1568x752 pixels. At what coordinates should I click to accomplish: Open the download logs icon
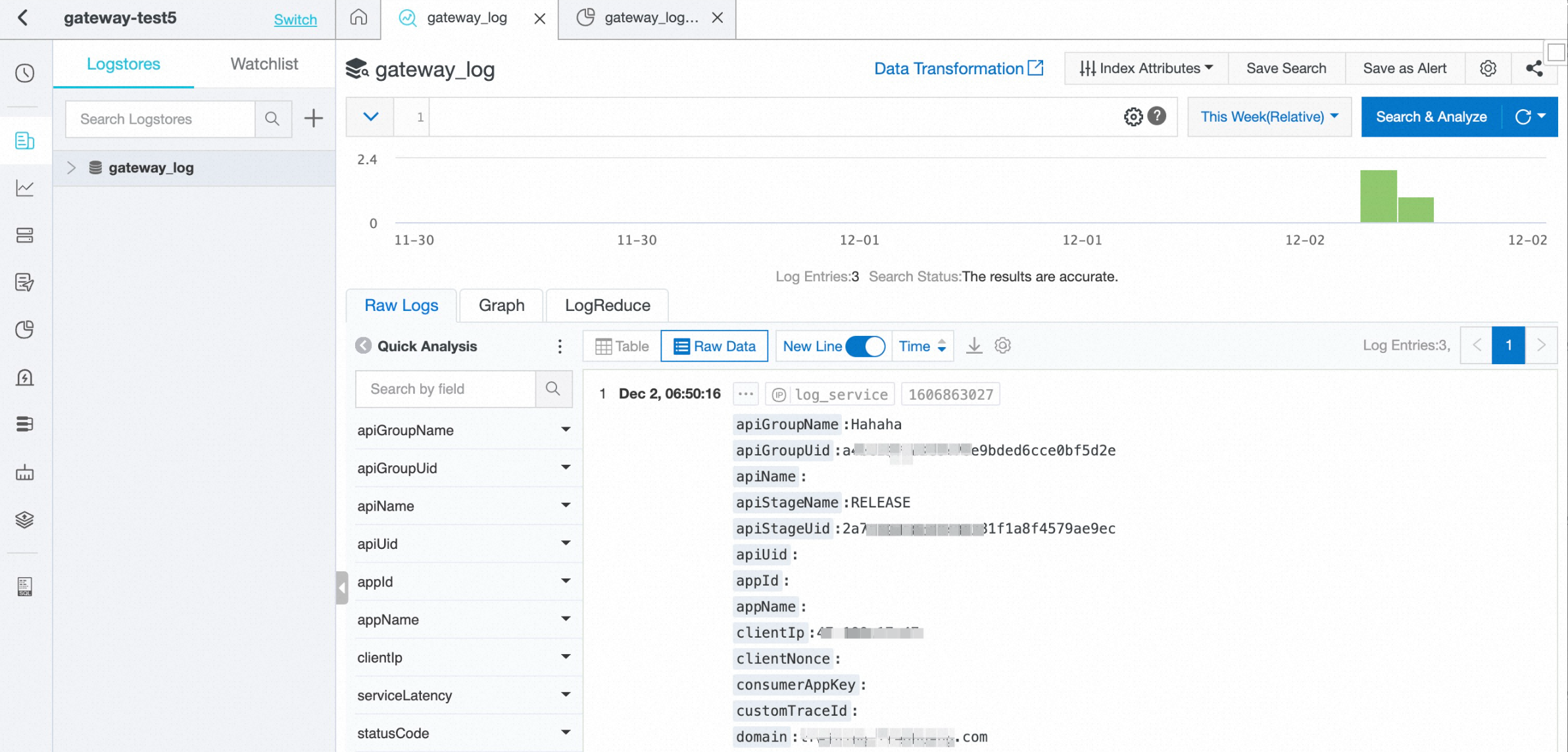(974, 346)
